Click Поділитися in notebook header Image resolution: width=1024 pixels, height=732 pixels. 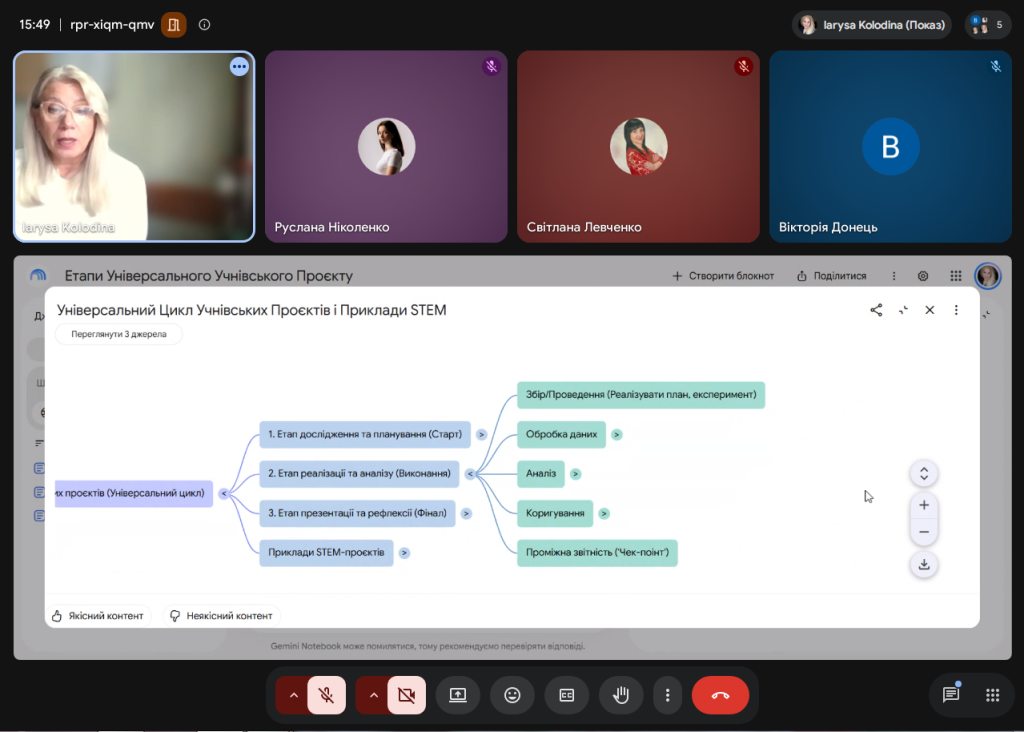coord(831,276)
